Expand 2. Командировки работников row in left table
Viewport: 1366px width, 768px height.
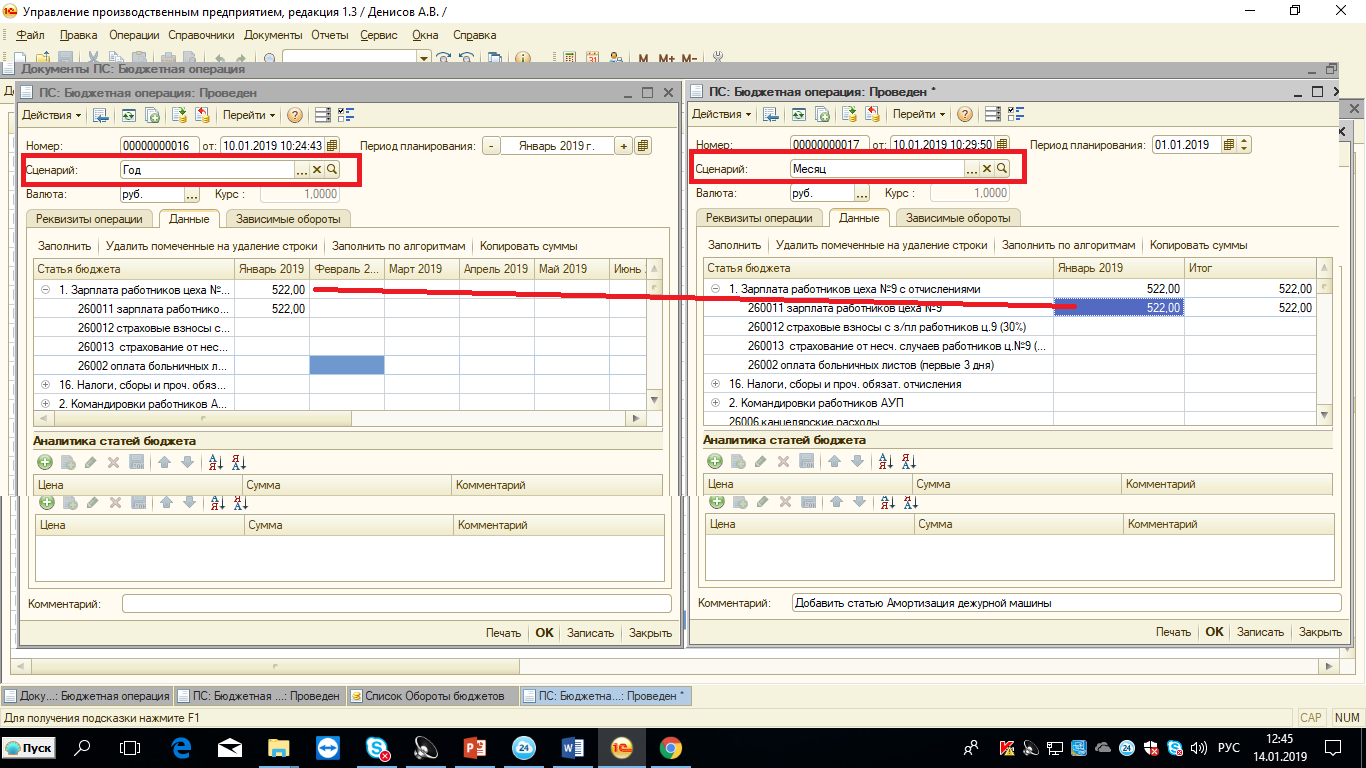(46, 404)
